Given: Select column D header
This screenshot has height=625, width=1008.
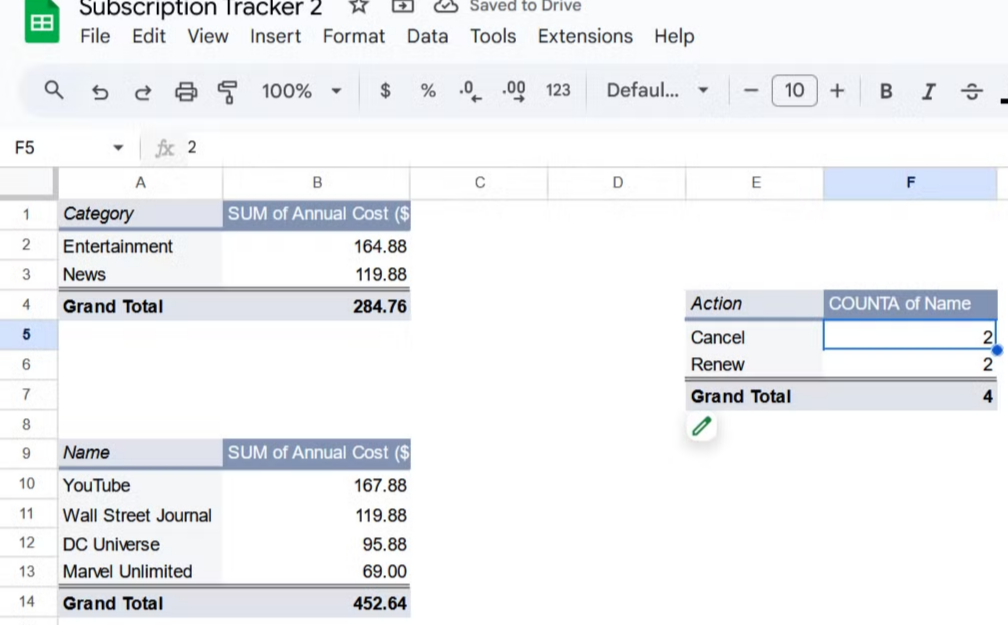Looking at the screenshot, I should coord(617,183).
